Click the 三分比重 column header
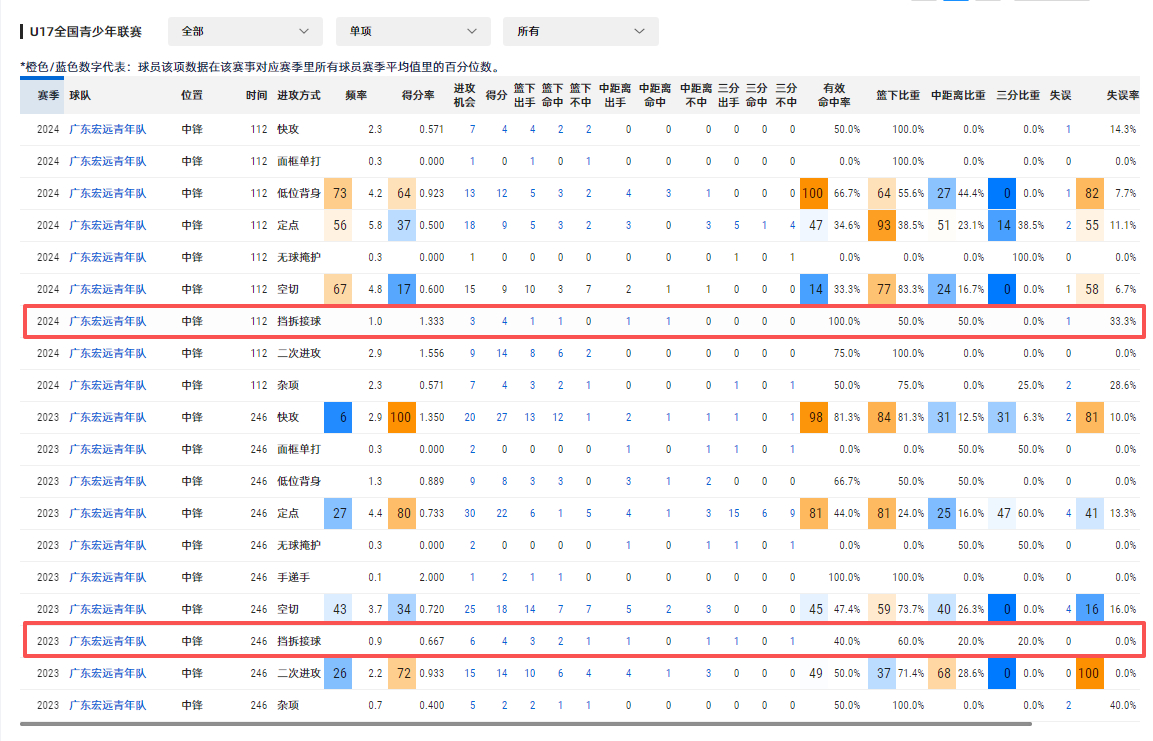This screenshot has height=741, width=1153. tap(1021, 96)
